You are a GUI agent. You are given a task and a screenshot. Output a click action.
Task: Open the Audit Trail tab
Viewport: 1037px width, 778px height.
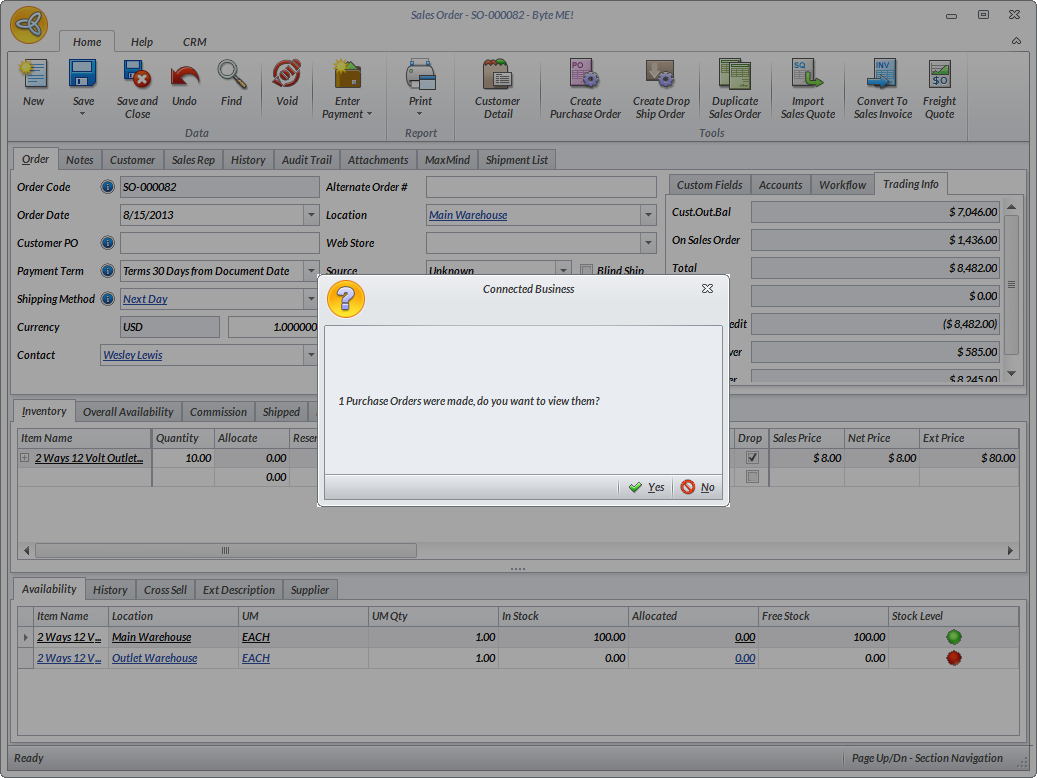coord(306,160)
